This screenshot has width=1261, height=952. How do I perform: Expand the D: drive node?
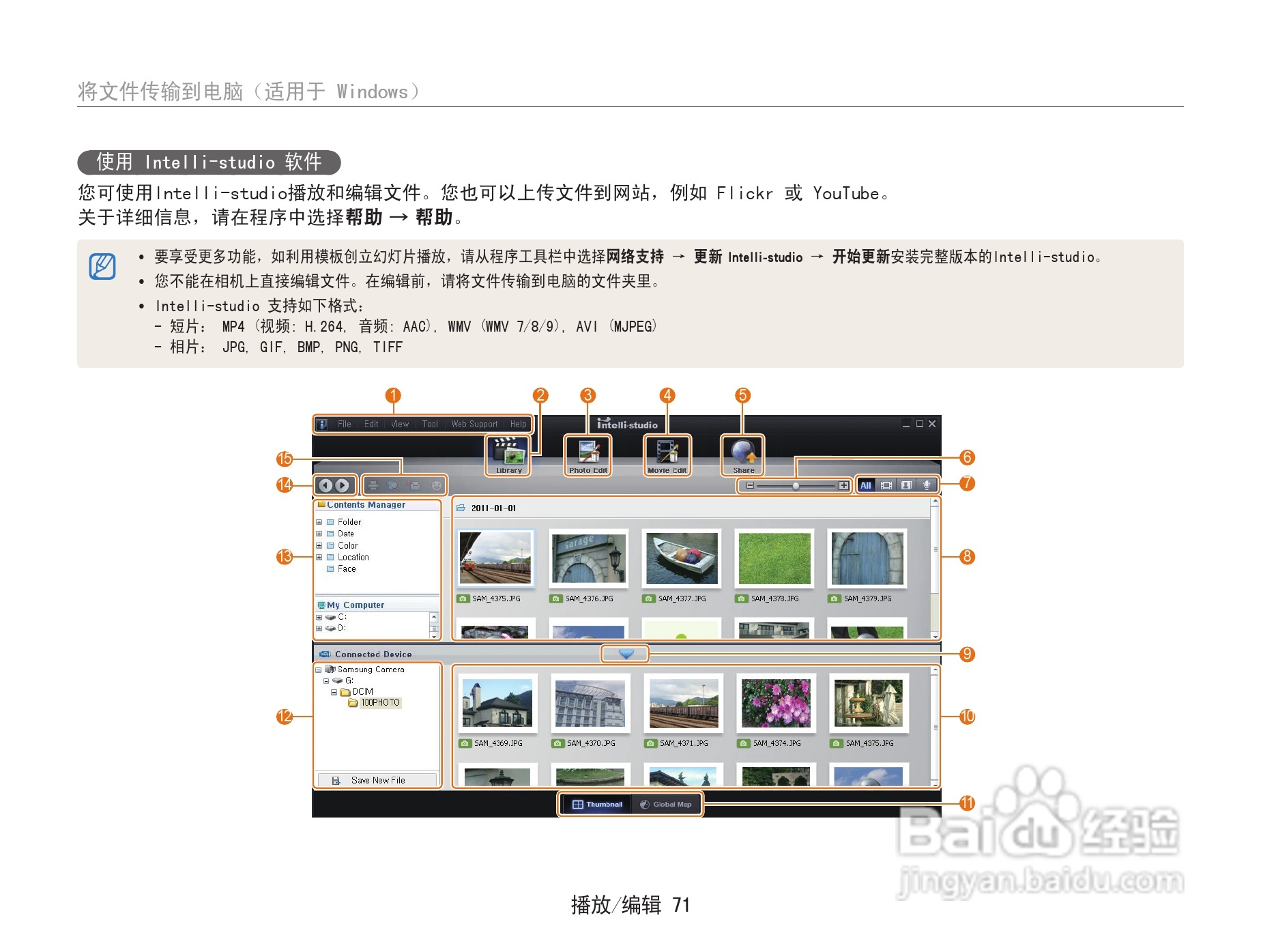319,629
